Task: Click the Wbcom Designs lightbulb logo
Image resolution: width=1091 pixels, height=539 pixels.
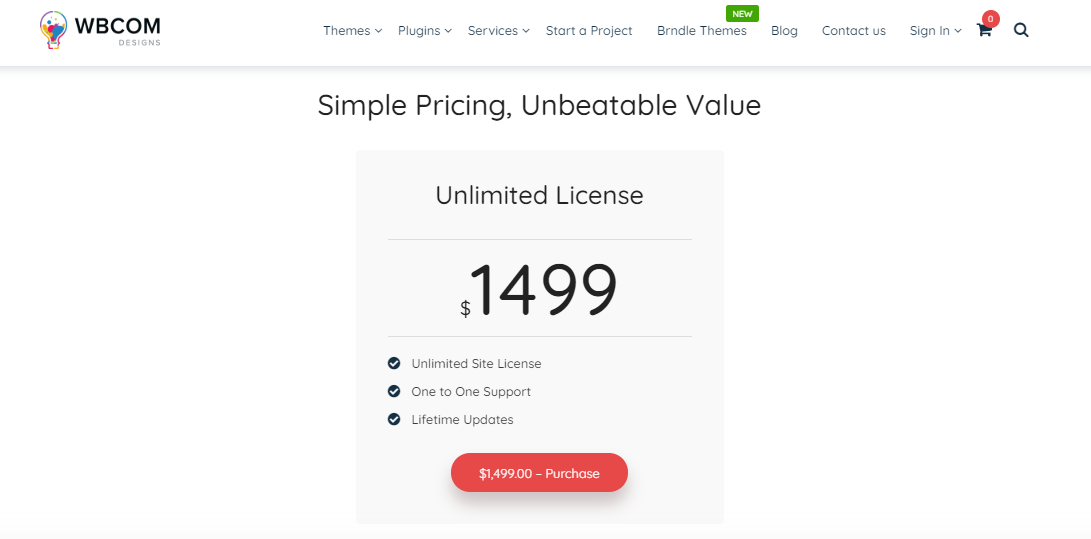Action: (x=54, y=30)
